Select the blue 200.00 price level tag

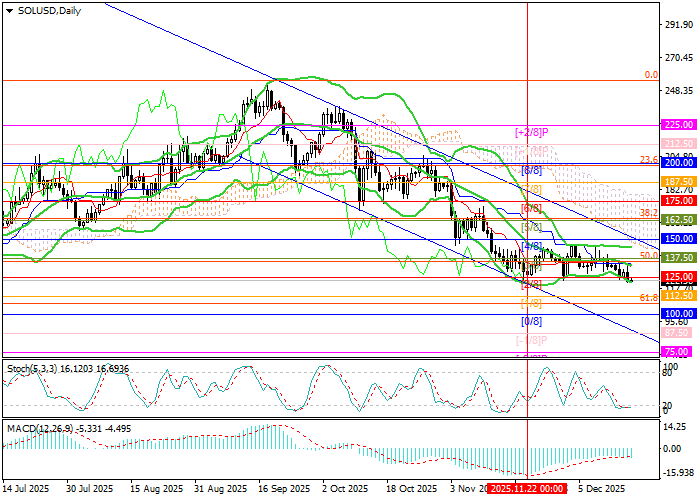(679, 162)
